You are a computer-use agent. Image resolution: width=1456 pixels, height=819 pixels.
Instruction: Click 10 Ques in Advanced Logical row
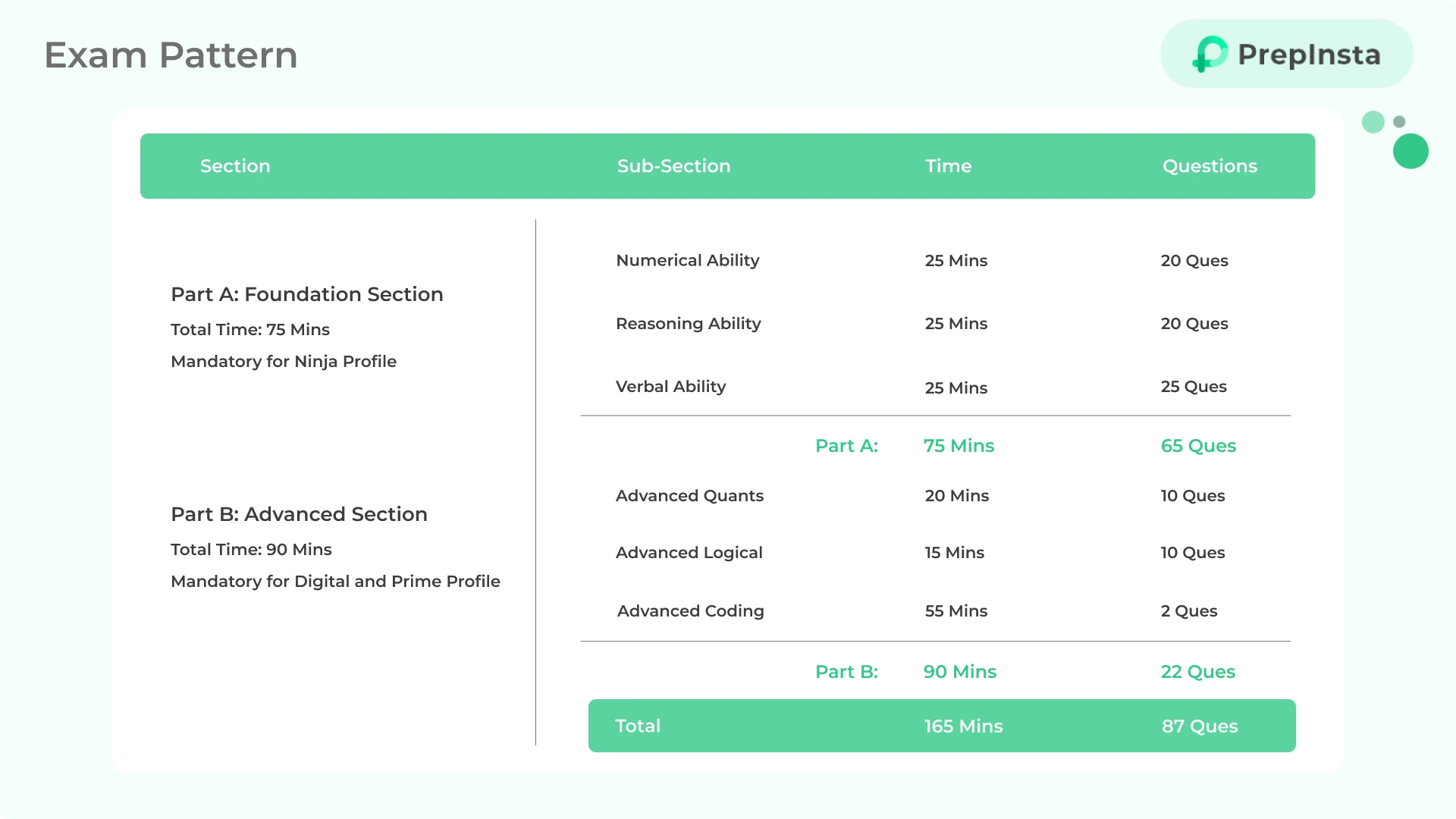tap(1193, 553)
